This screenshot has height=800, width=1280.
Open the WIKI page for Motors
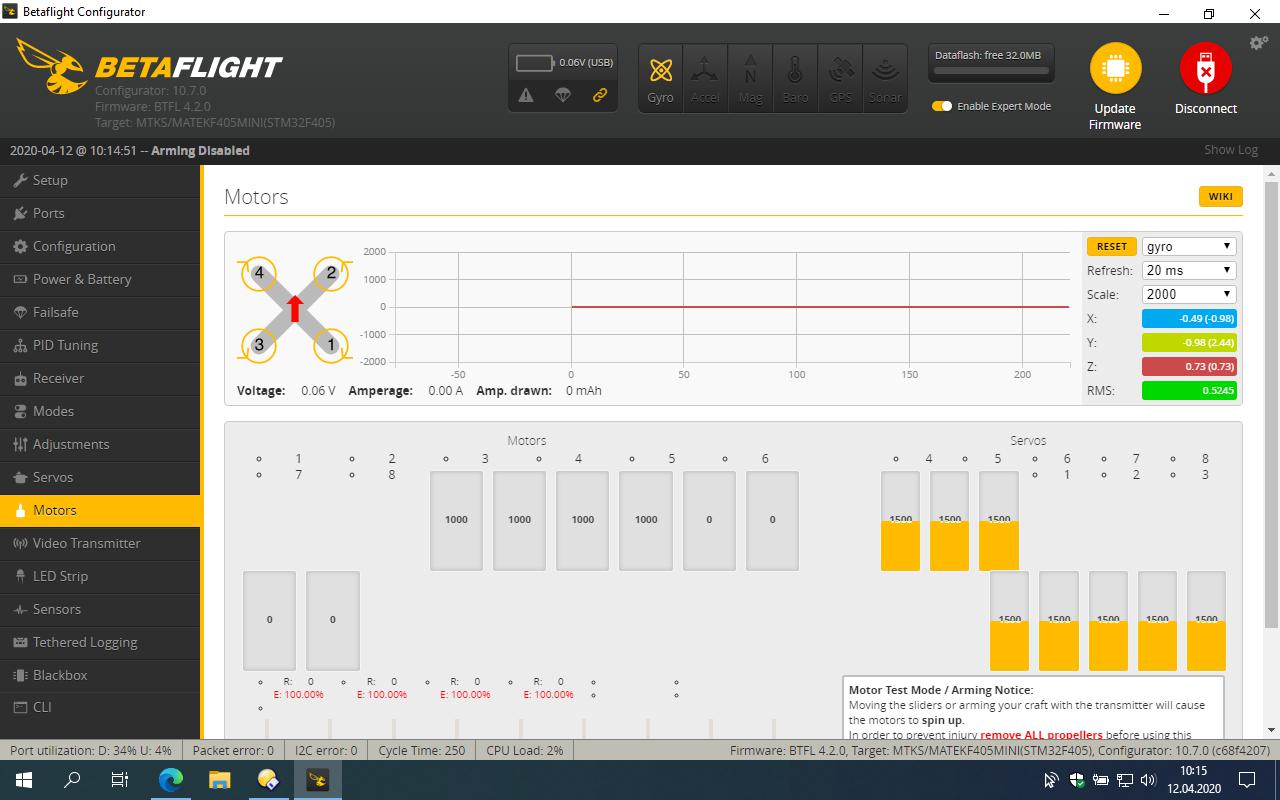[1220, 196]
